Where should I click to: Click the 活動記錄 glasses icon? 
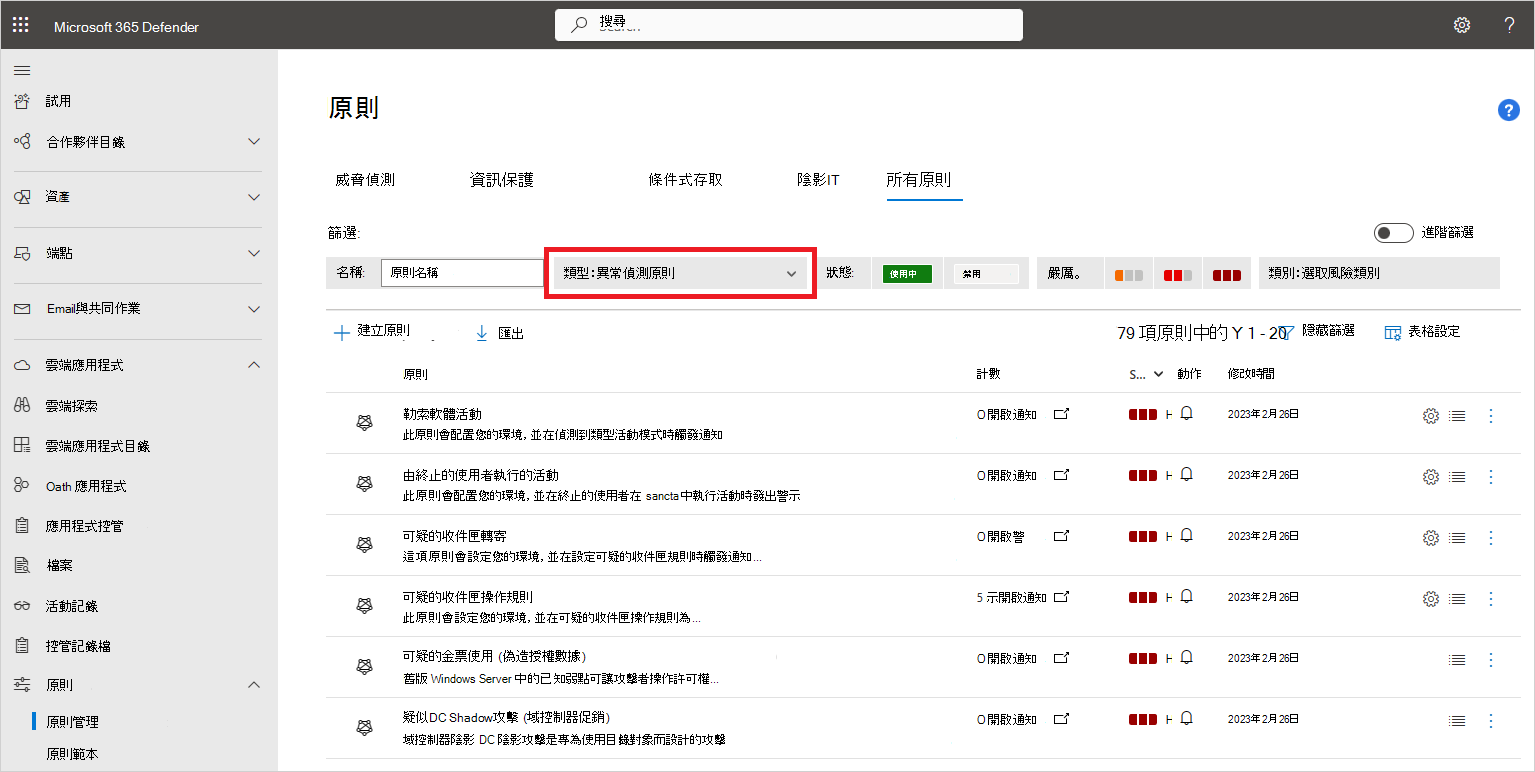click(x=22, y=606)
